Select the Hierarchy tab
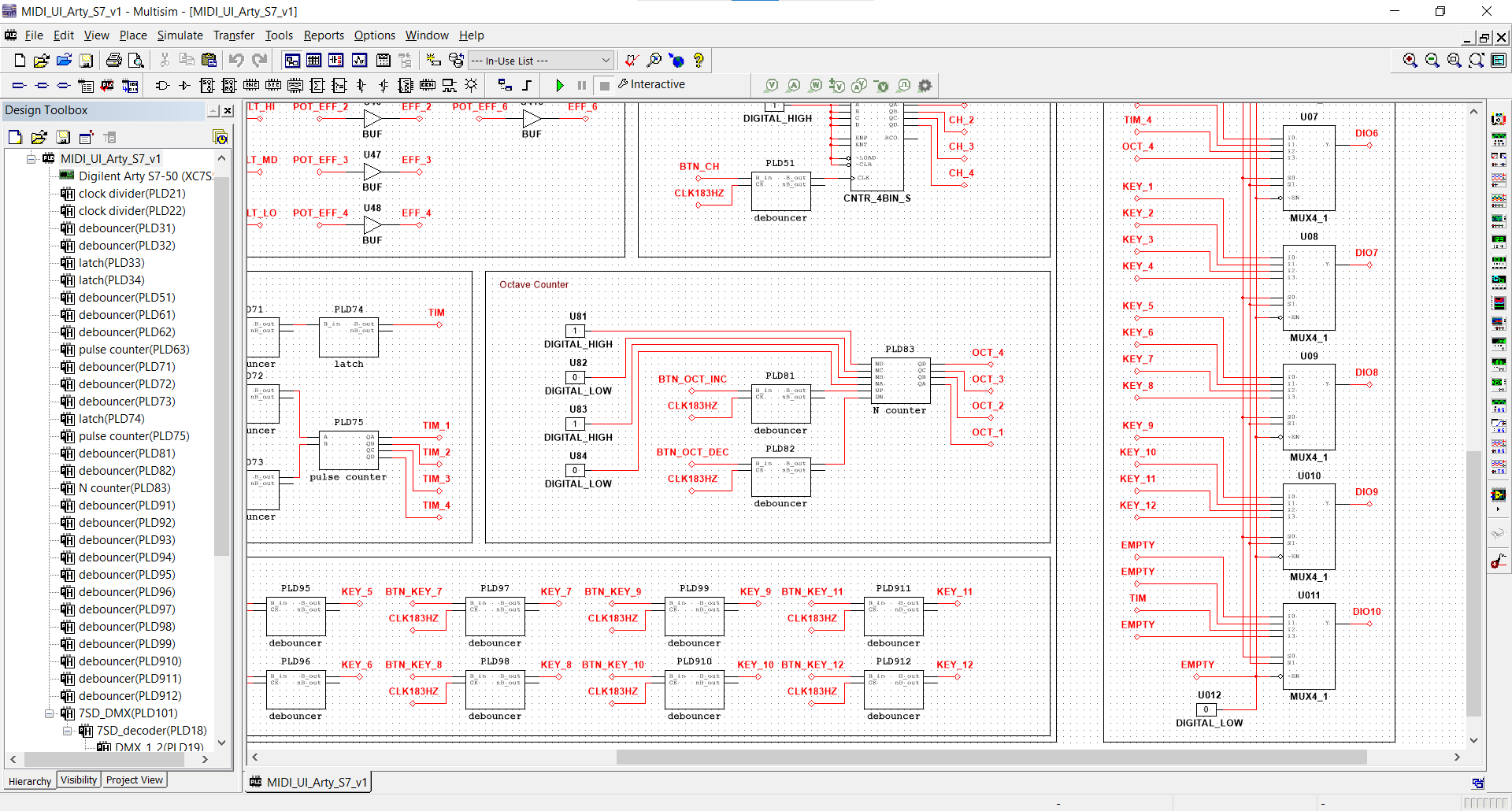 point(30,781)
